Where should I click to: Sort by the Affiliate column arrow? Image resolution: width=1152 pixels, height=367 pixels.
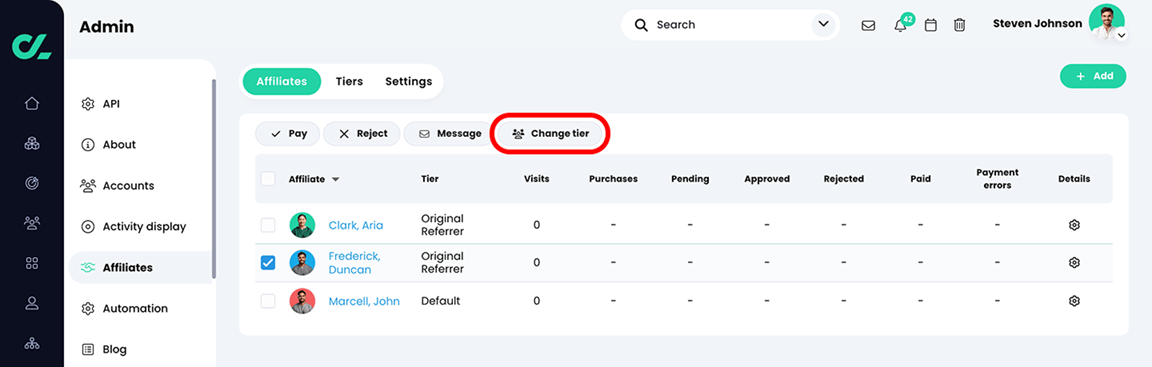click(x=336, y=179)
